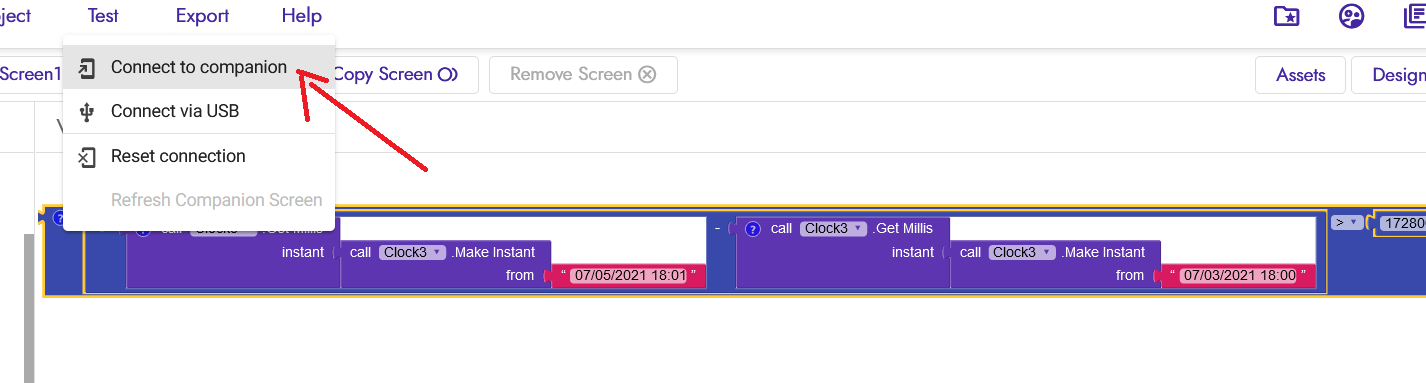Click the question mark icon on the outer block
This screenshot has width=1426, height=383.
[x=59, y=217]
